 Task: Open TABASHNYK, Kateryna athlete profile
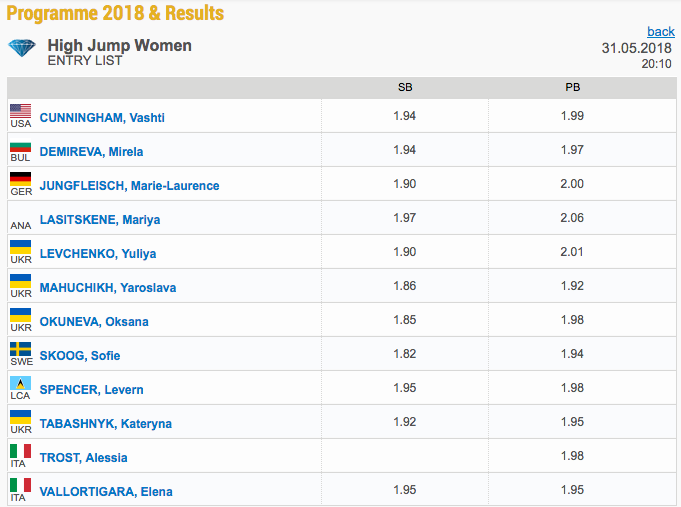(106, 424)
